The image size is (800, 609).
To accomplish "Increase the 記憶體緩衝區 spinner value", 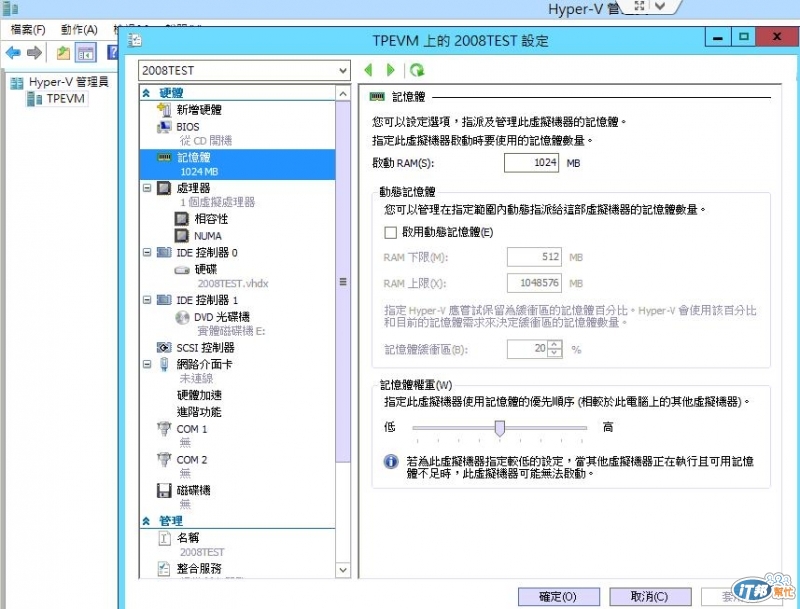I will [555, 345].
